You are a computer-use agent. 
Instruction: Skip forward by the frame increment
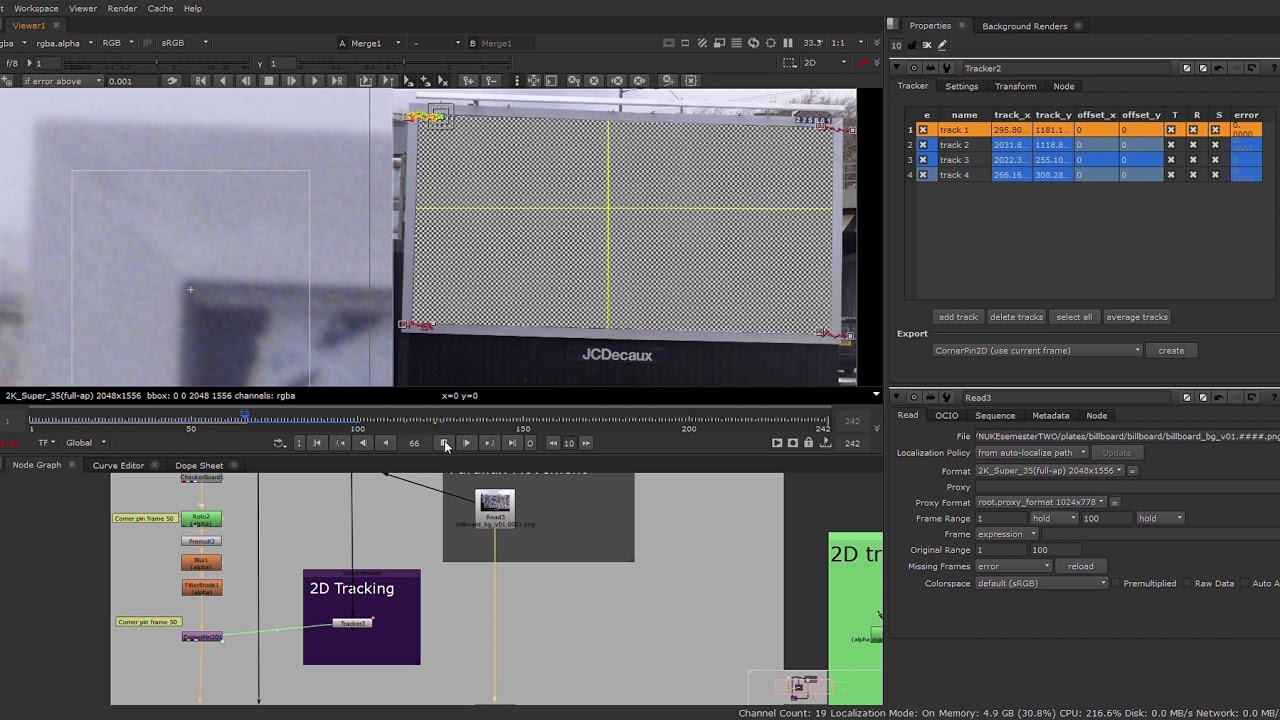(586, 443)
